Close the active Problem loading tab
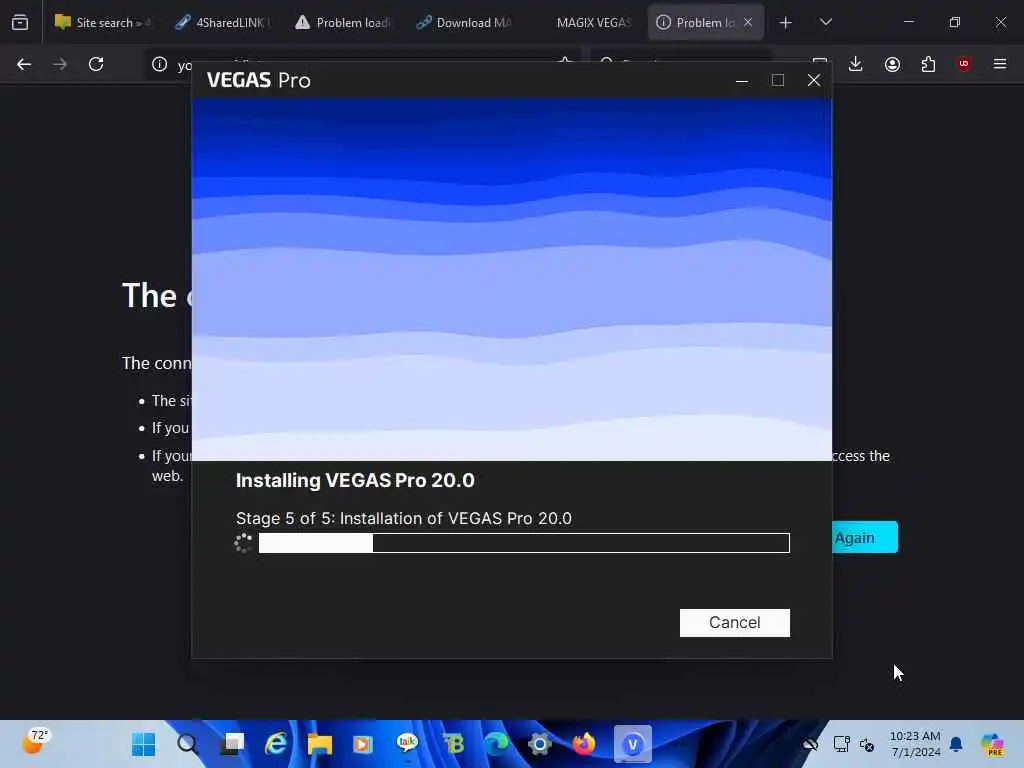Screen dimensions: 1024x768 coord(748,22)
